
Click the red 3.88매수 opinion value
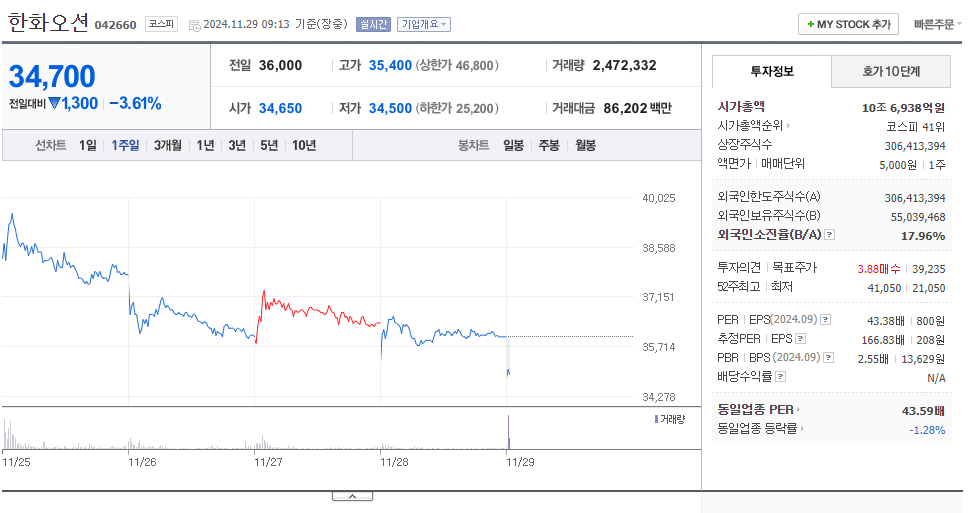click(x=879, y=269)
